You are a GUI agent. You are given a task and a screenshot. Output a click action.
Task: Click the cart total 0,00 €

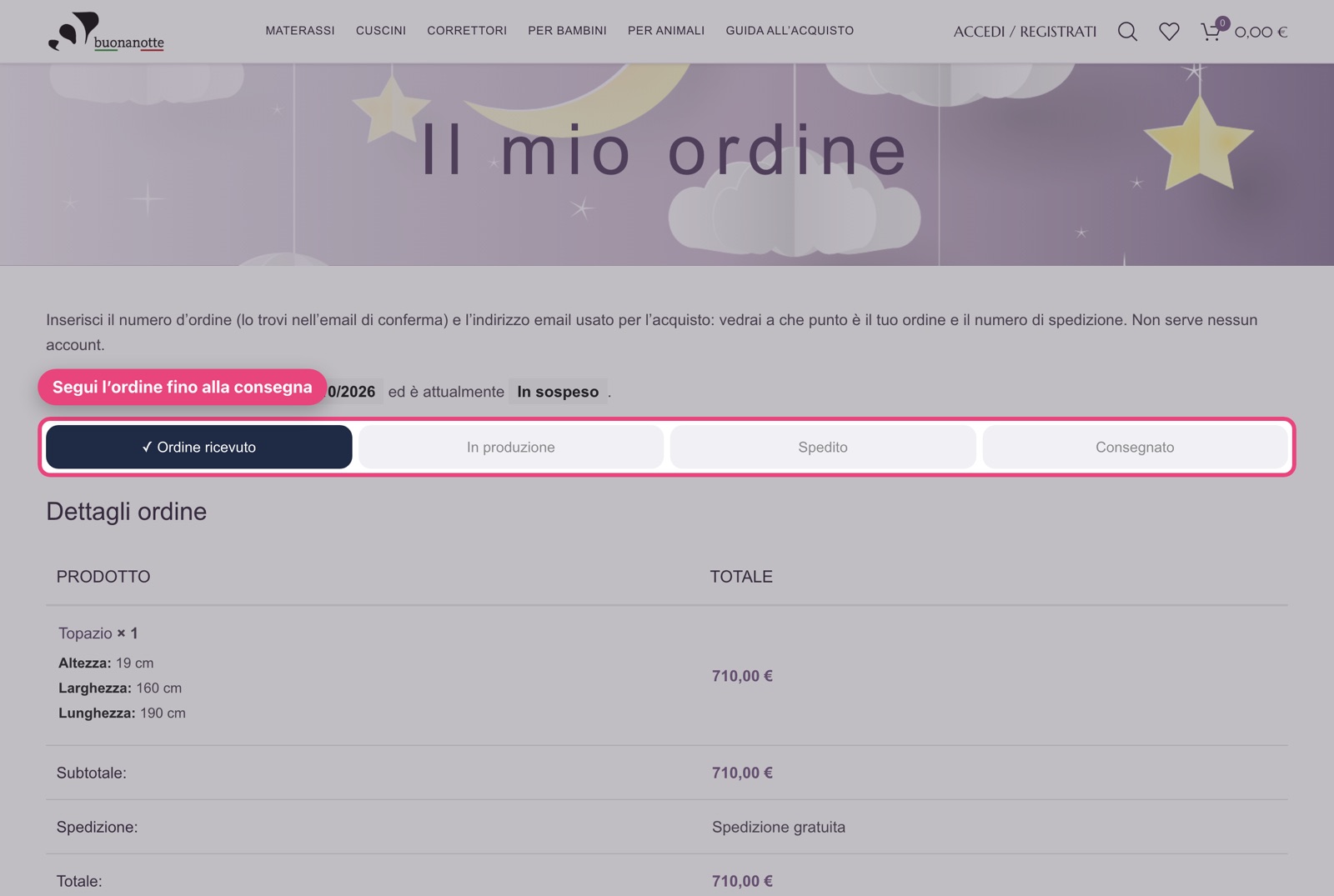pos(1261,32)
